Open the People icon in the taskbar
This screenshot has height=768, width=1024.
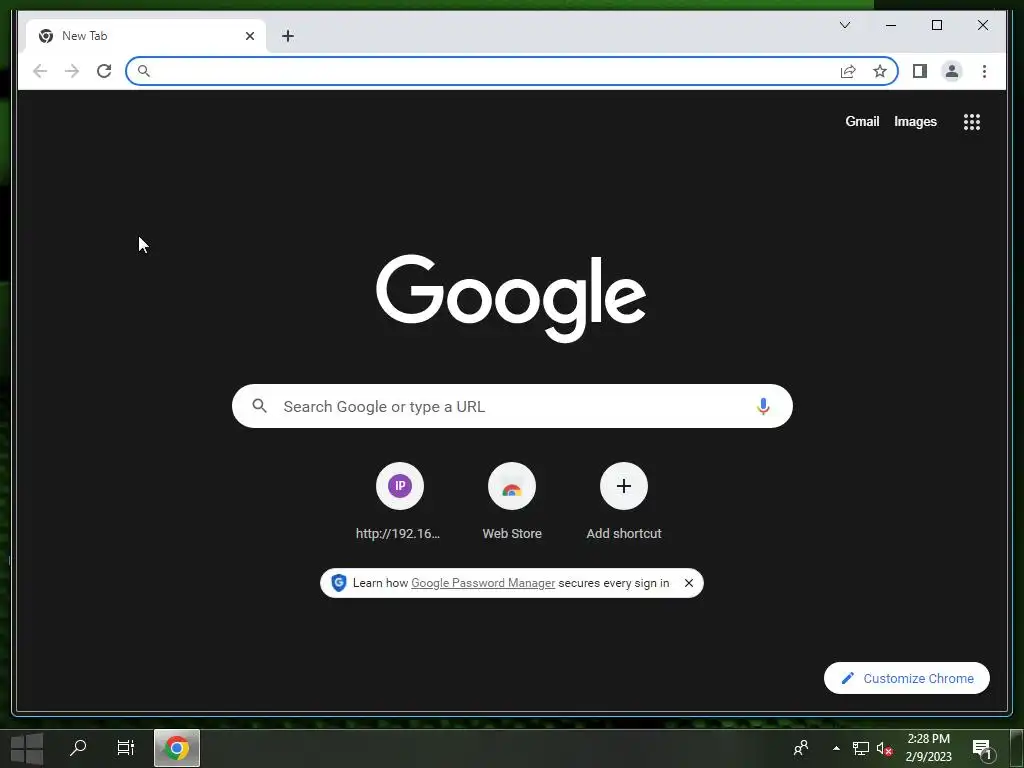[x=801, y=748]
